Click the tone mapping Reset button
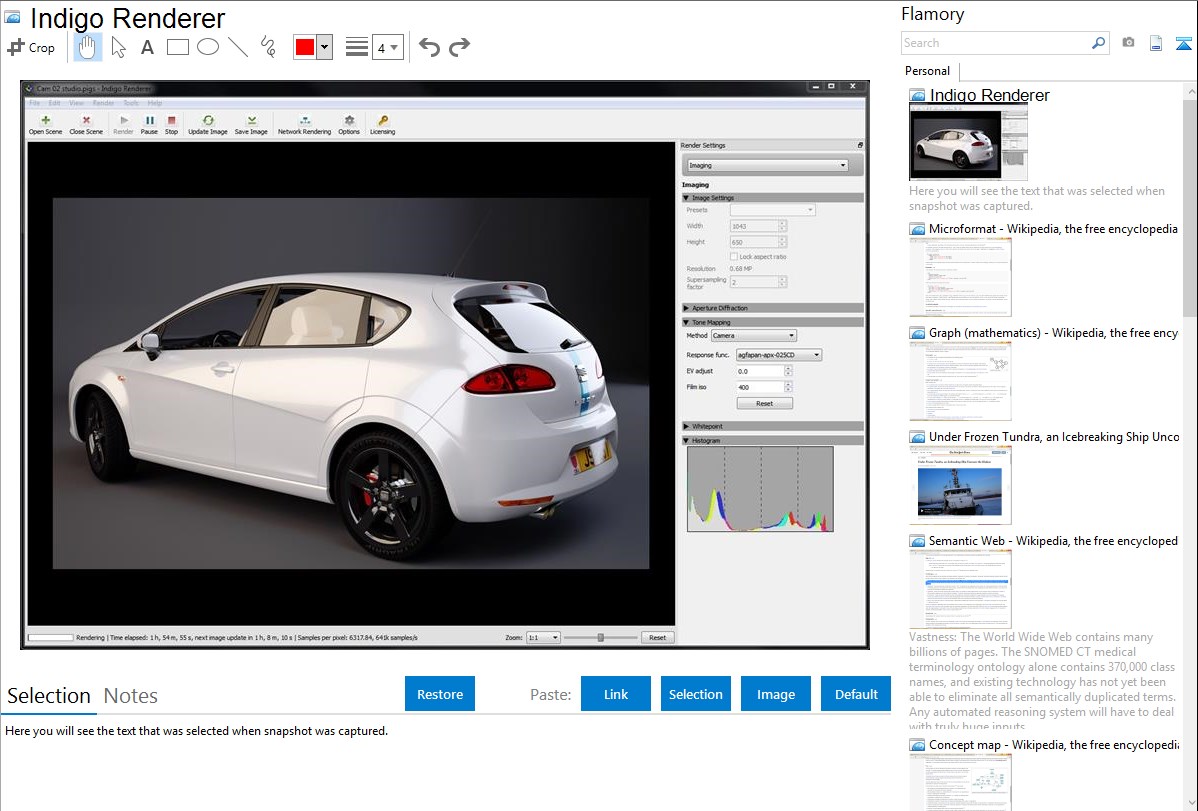 click(764, 403)
